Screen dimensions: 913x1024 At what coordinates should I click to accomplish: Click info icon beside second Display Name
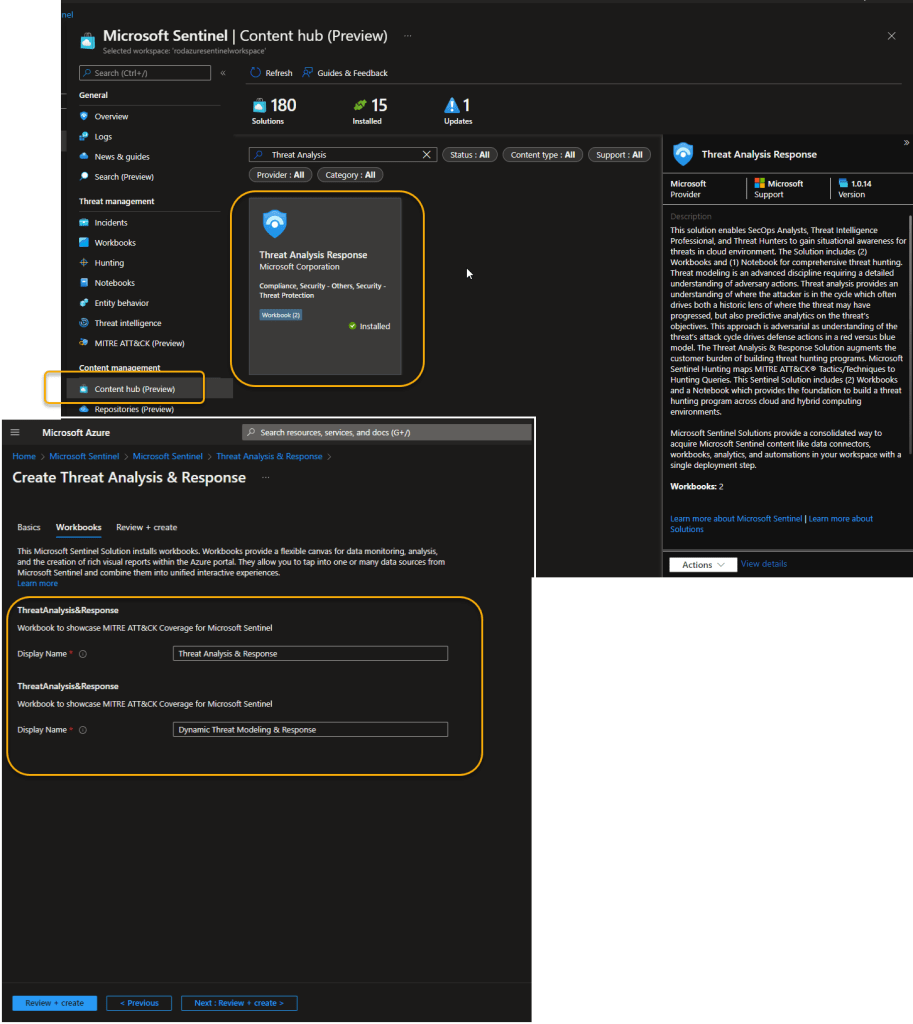[83, 730]
